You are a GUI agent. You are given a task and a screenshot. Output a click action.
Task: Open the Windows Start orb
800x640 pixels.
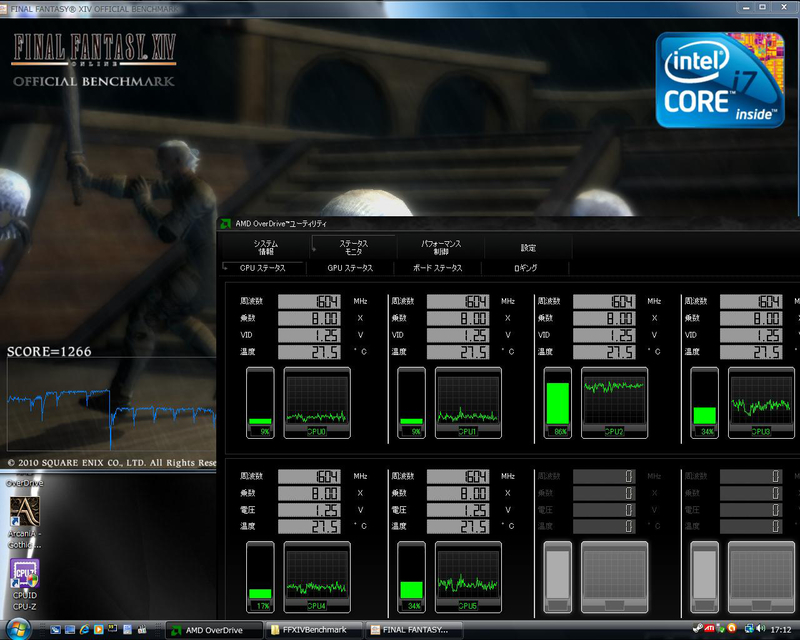coord(17,629)
